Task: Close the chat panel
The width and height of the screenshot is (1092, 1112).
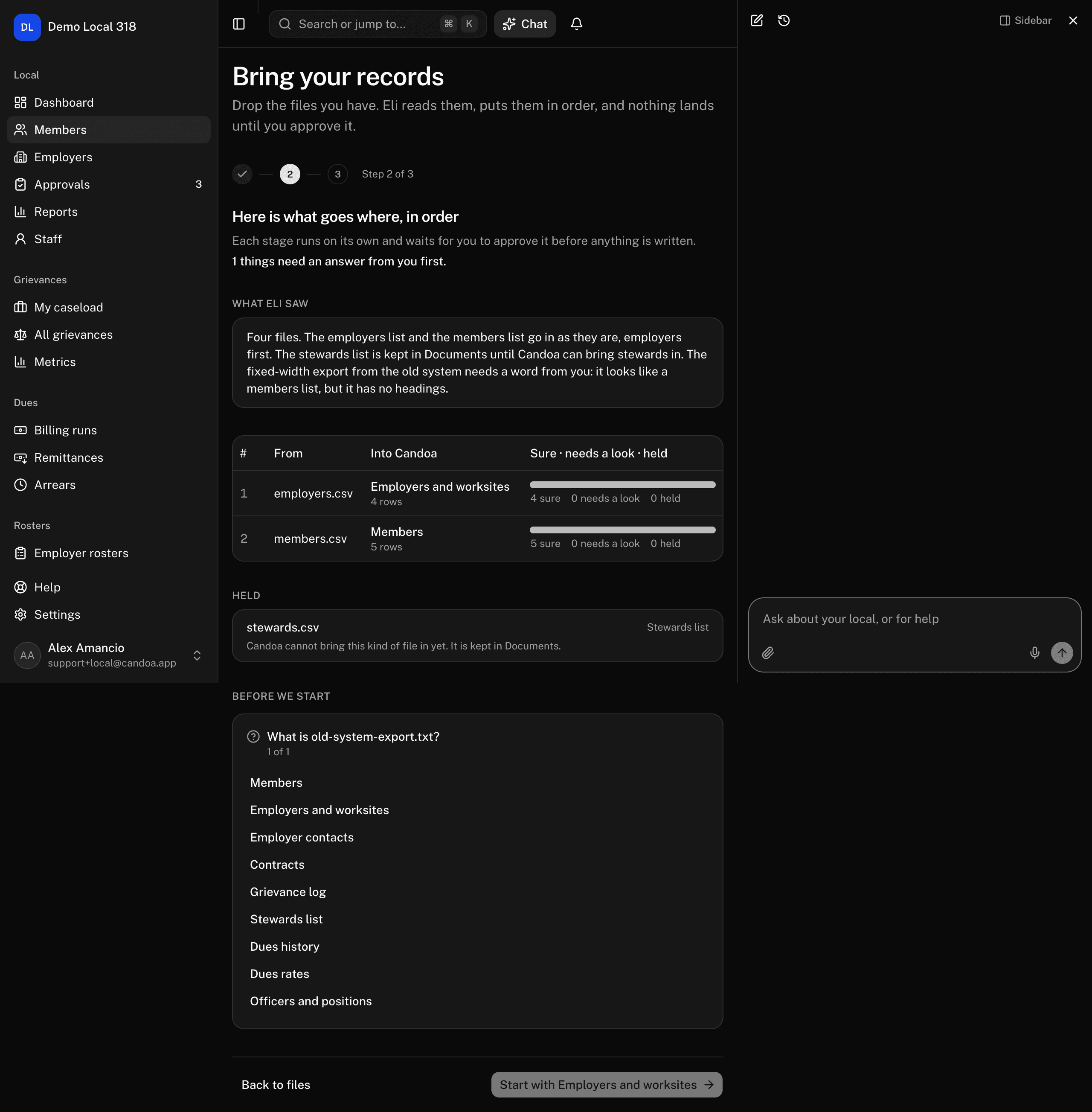Action: pyautogui.click(x=1073, y=20)
